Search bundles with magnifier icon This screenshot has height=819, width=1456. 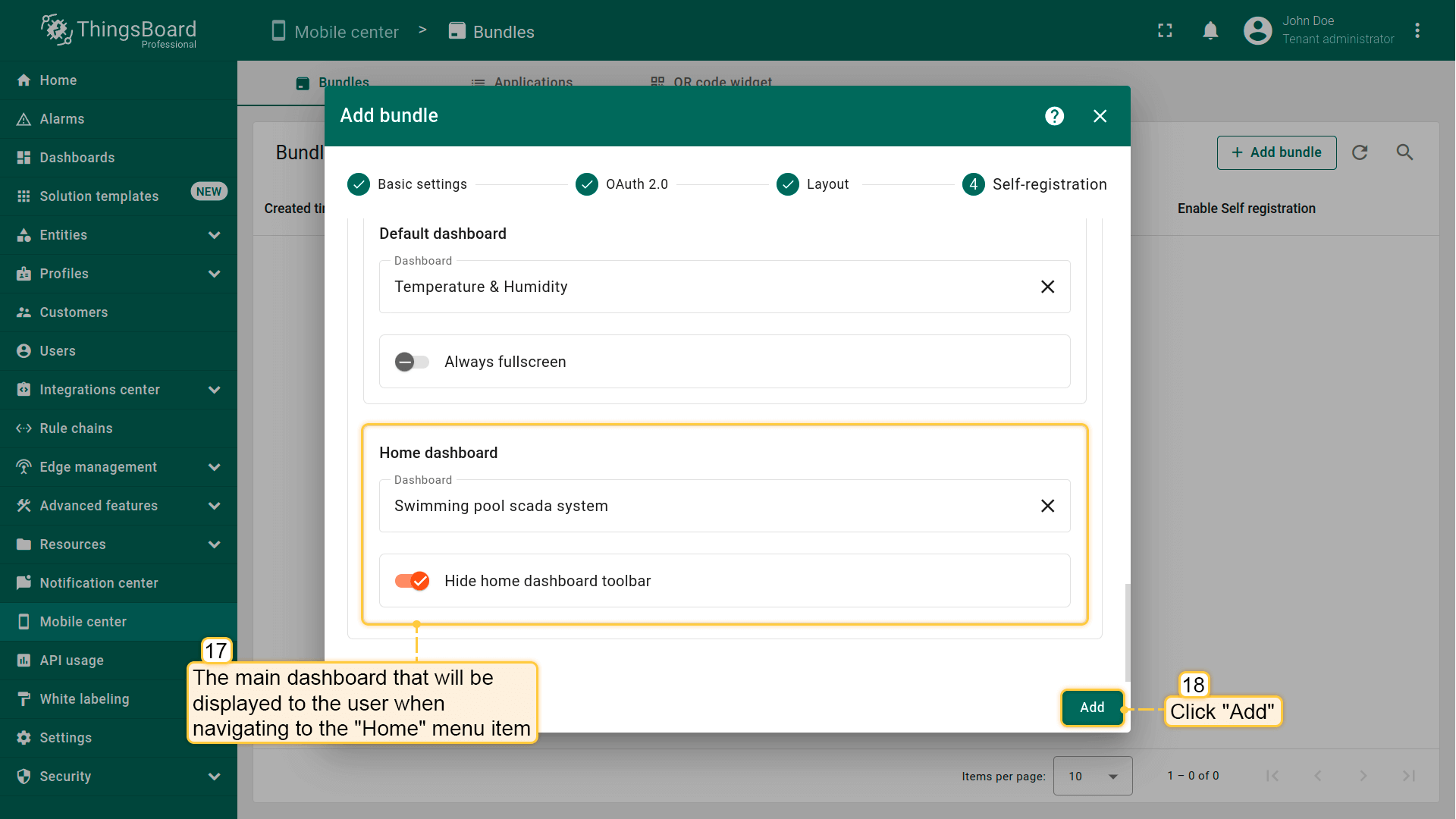click(1404, 152)
